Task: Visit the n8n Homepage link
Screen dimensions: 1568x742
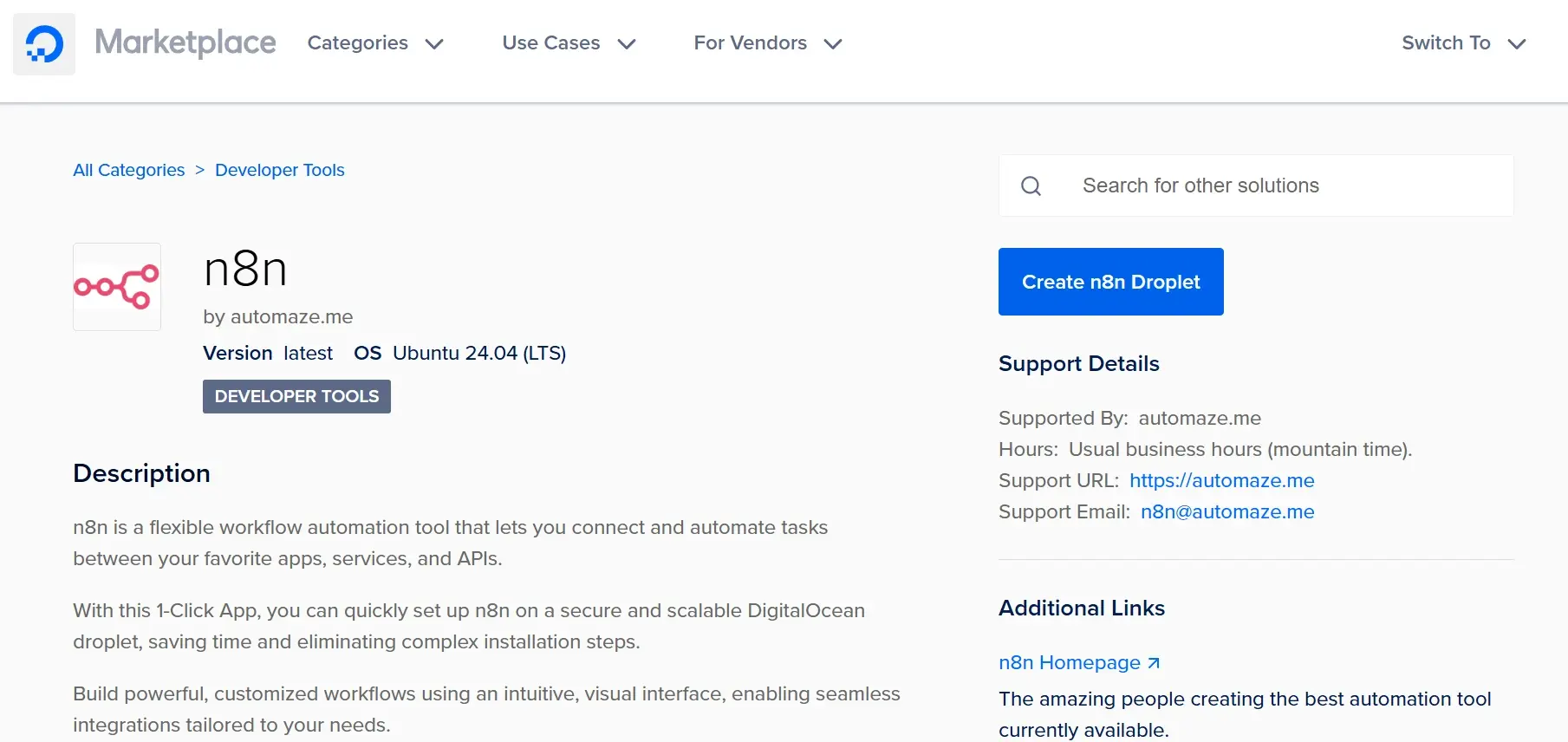Action: tap(1070, 662)
